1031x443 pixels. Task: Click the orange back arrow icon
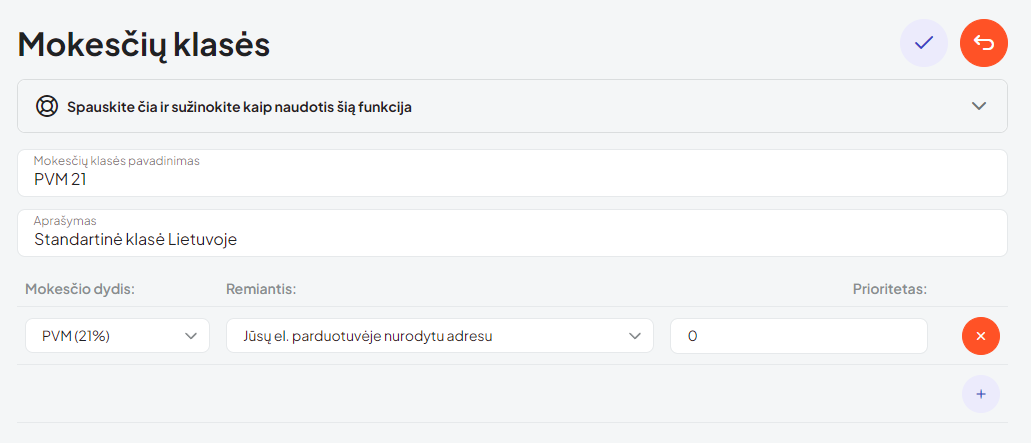(x=984, y=43)
